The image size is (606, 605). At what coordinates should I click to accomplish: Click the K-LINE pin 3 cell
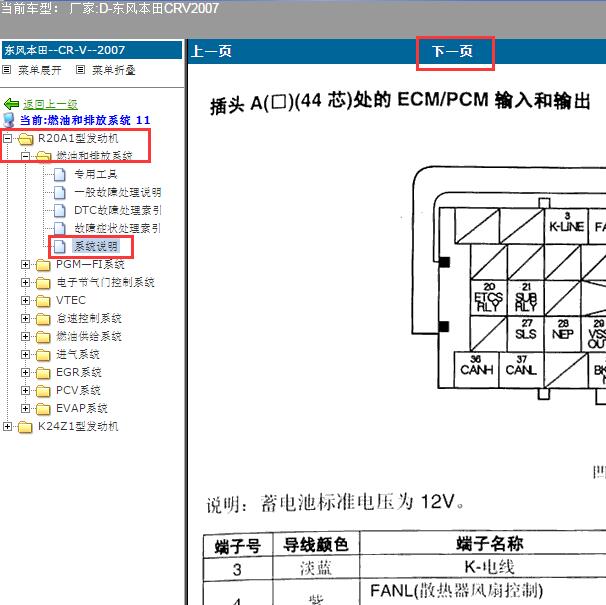[x=567, y=226]
